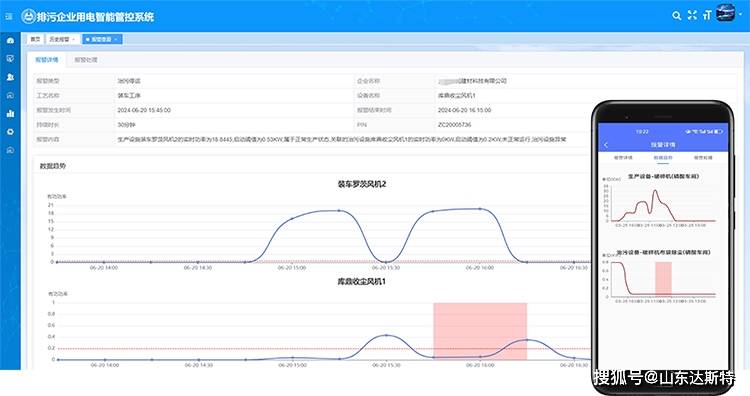The width and height of the screenshot is (750, 396).
Task: Tap the pink alarm band in phone lower chart
Action: point(663,278)
